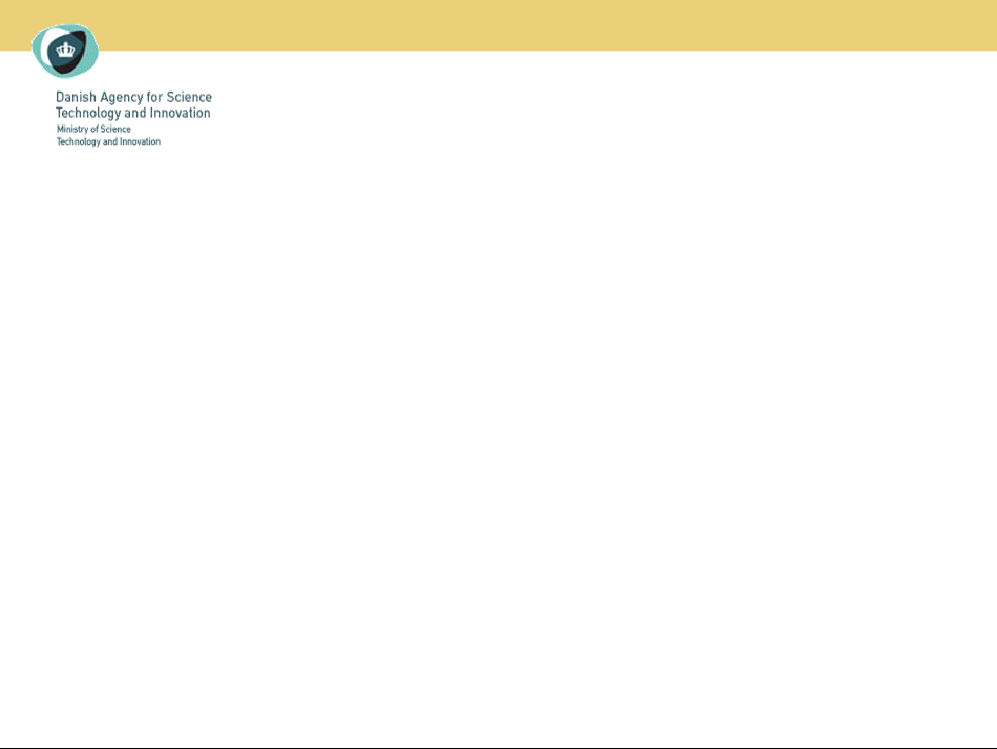Click the bold "Technology and Innovation" line

[x=133, y=113]
